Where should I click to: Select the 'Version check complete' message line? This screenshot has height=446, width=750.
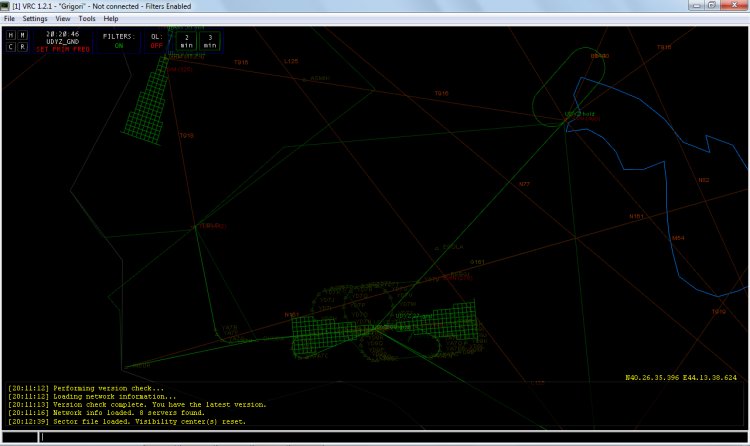(x=137, y=405)
